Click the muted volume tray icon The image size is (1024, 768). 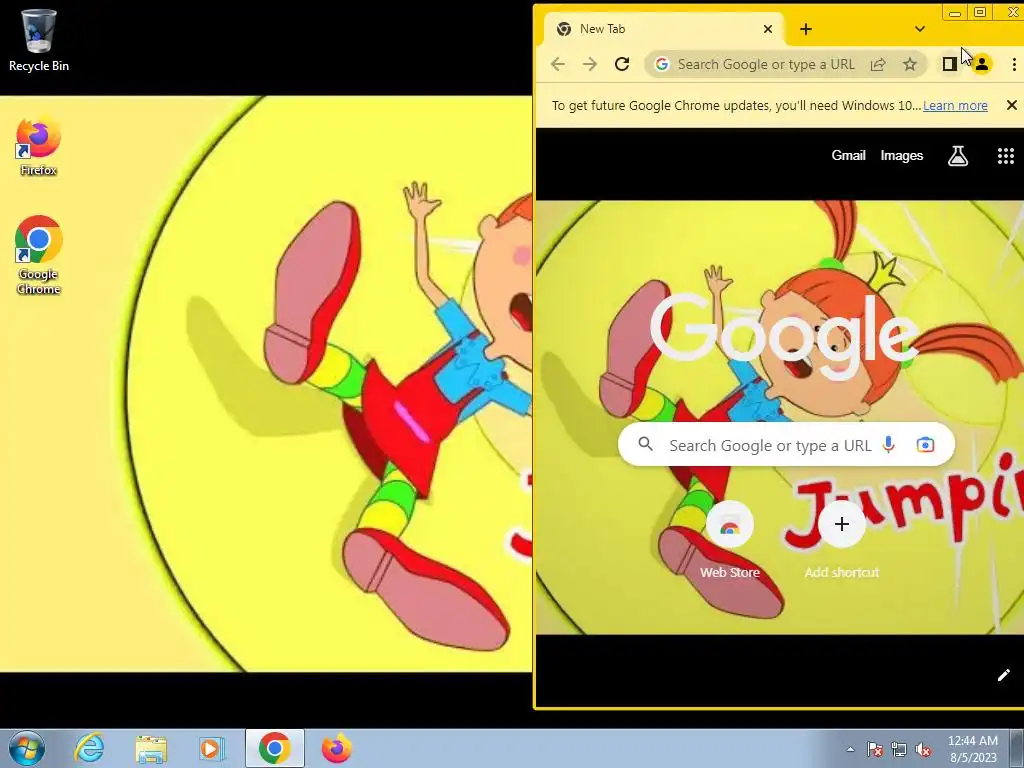[923, 749]
